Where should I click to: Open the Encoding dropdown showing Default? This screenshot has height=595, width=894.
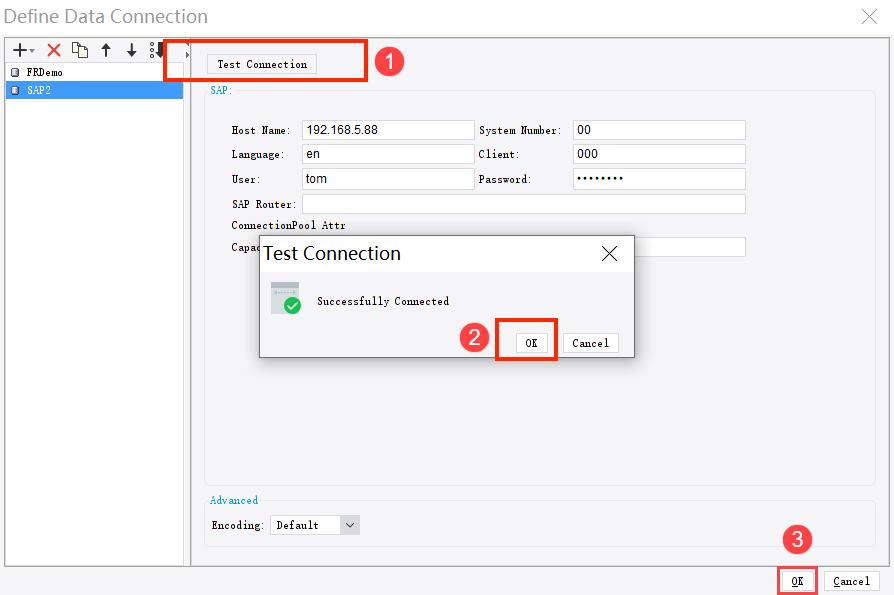pyautogui.click(x=348, y=524)
